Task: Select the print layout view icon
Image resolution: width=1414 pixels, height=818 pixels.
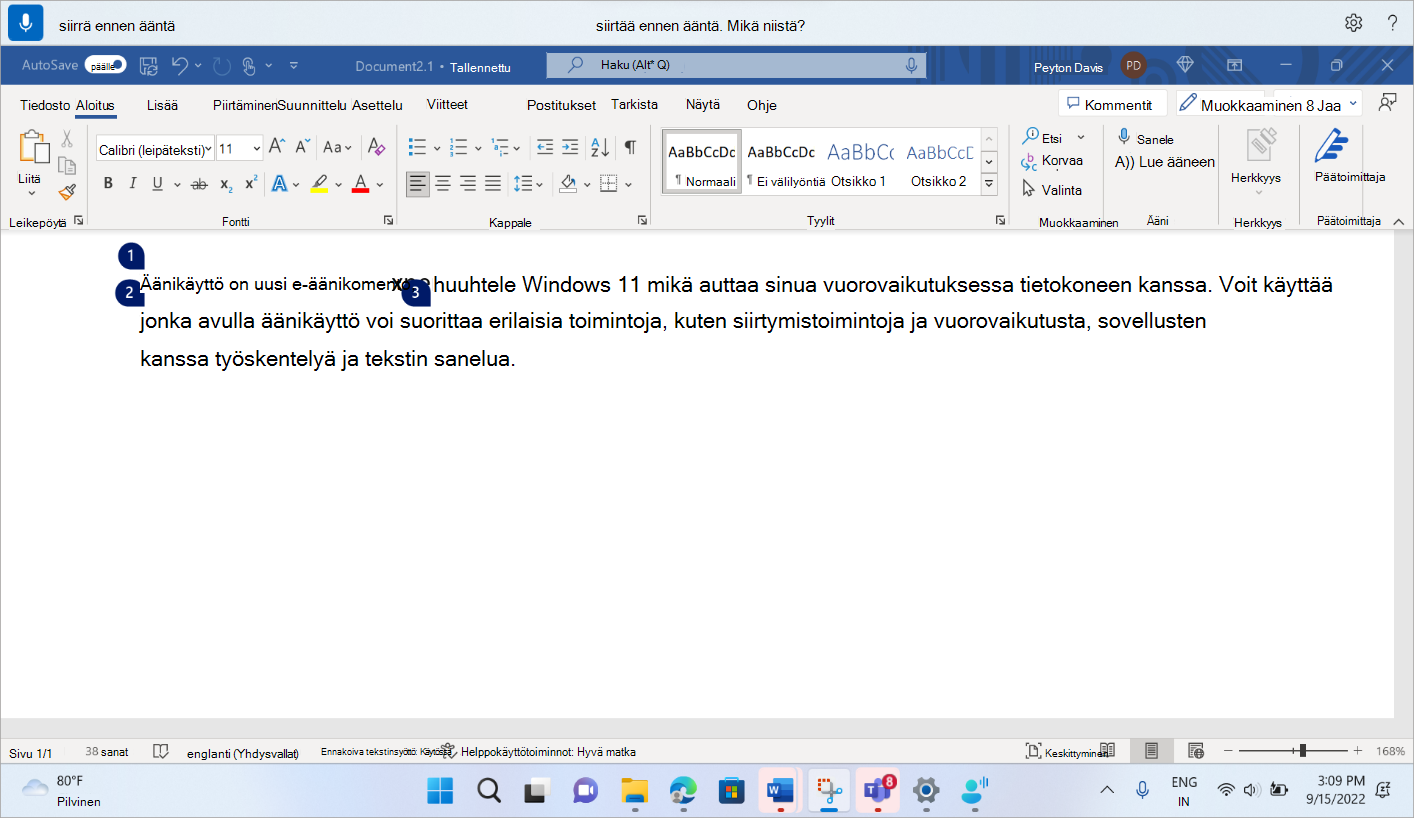Action: point(1151,751)
